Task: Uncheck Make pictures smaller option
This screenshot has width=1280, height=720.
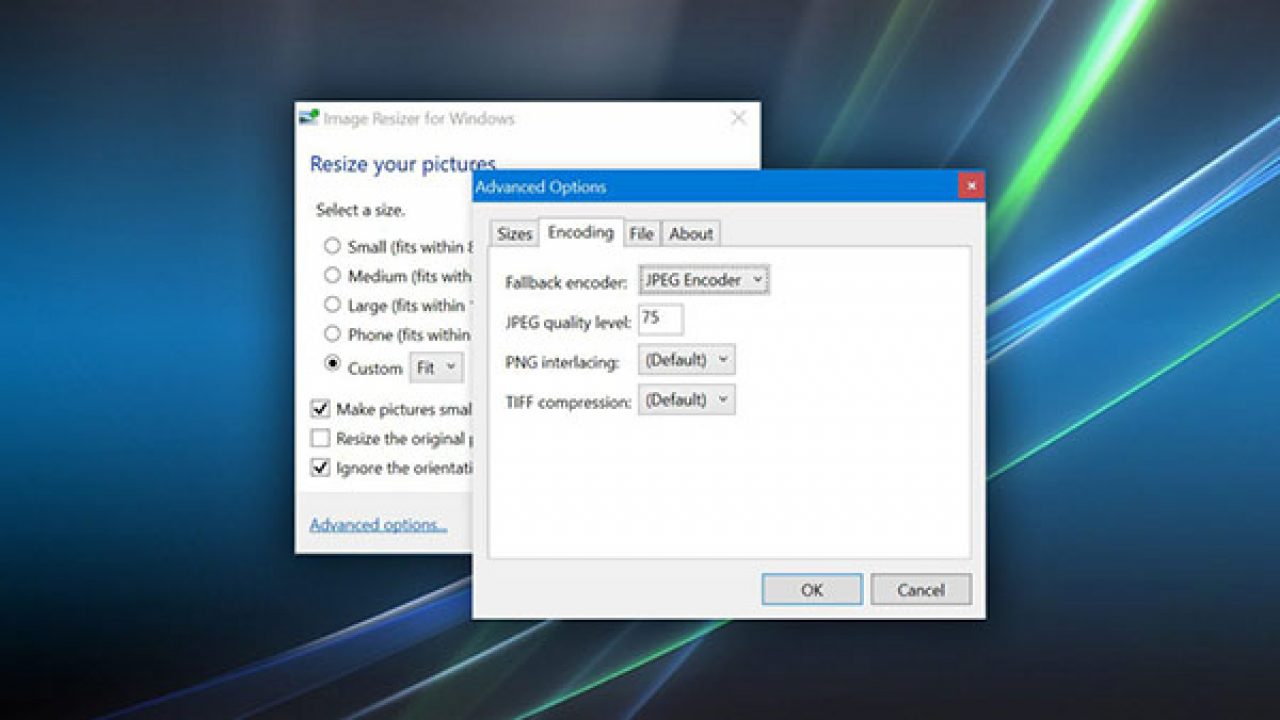Action: [322, 408]
